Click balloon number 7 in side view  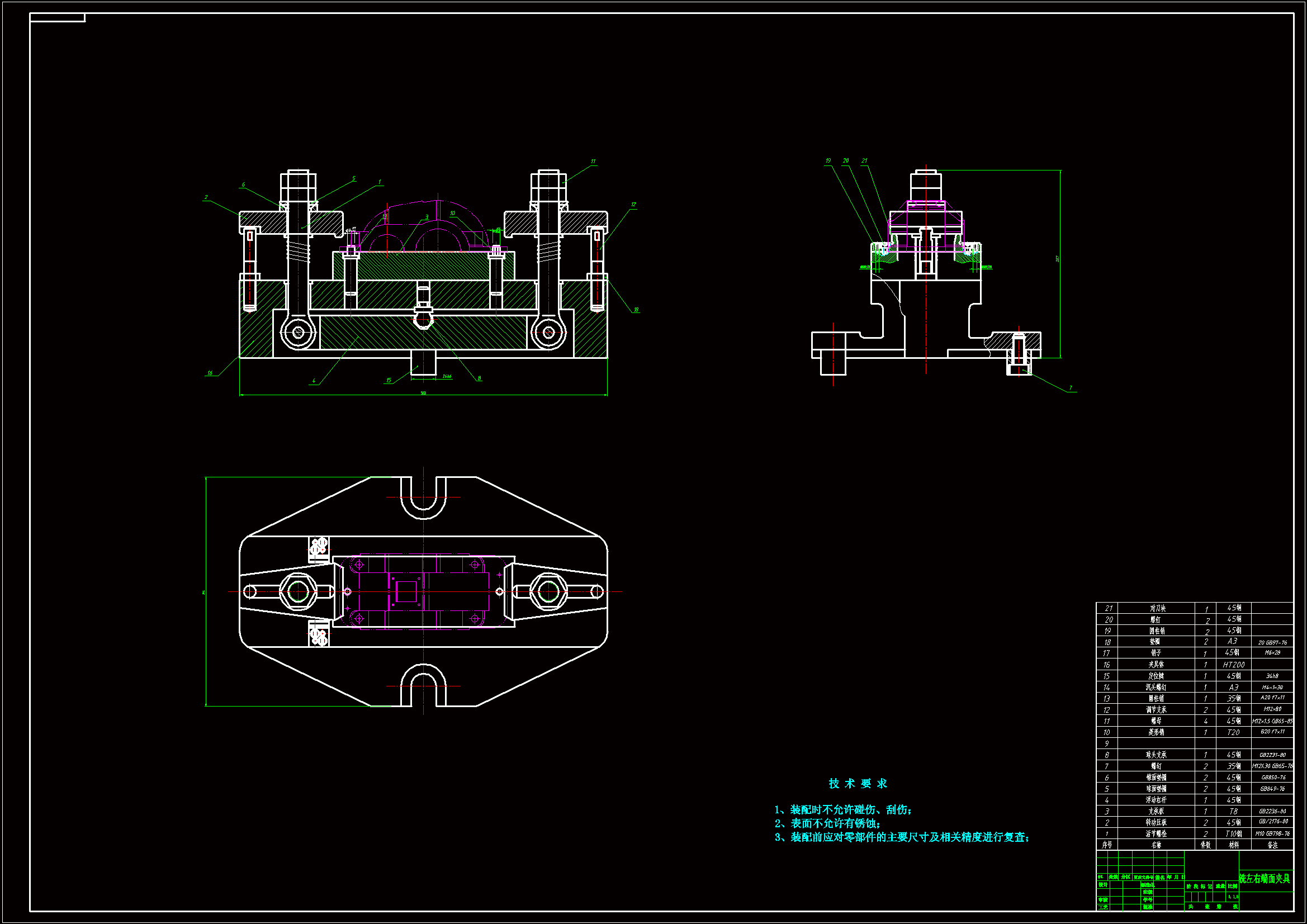1070,388
